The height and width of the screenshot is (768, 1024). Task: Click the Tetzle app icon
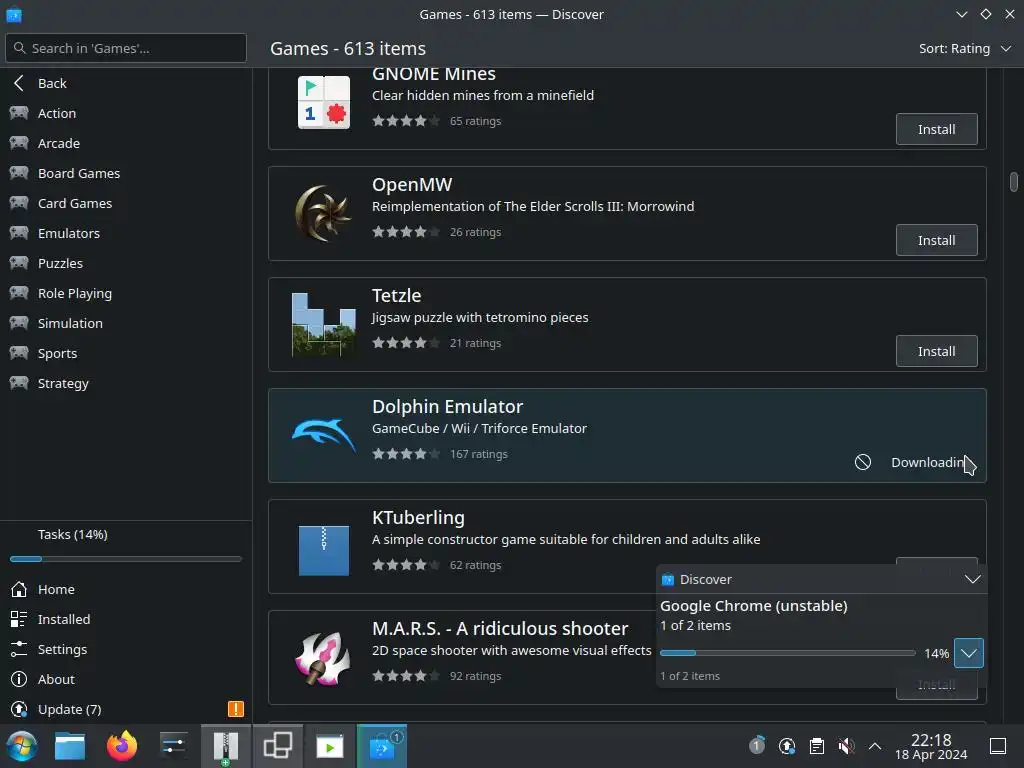pos(324,325)
